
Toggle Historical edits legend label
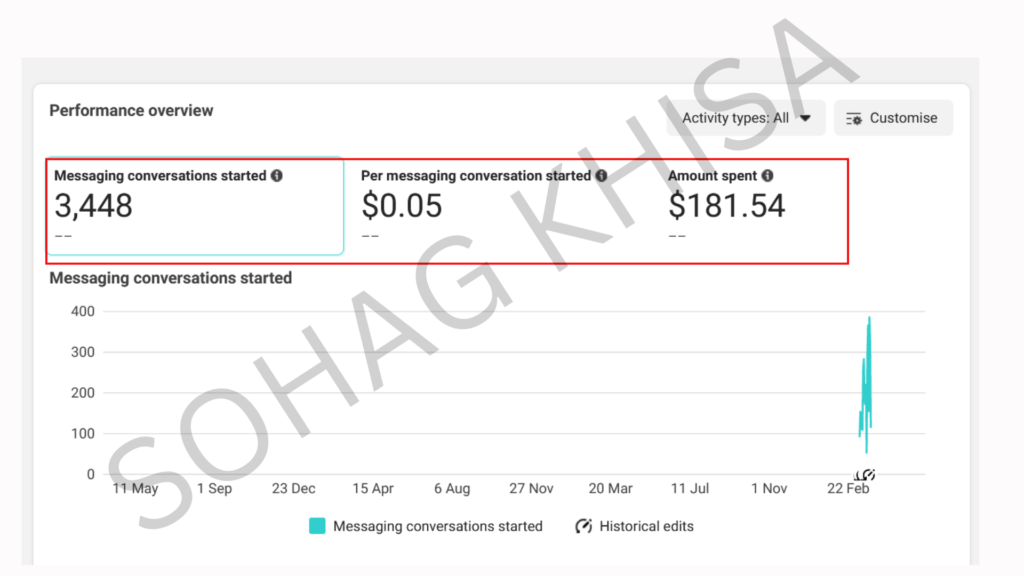pos(646,526)
